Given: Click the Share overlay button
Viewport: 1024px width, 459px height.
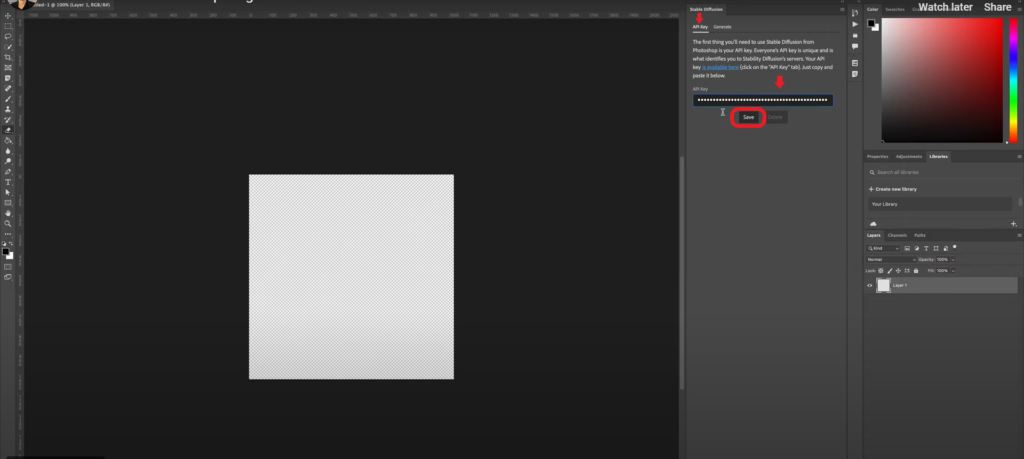Looking at the screenshot, I should (x=997, y=7).
